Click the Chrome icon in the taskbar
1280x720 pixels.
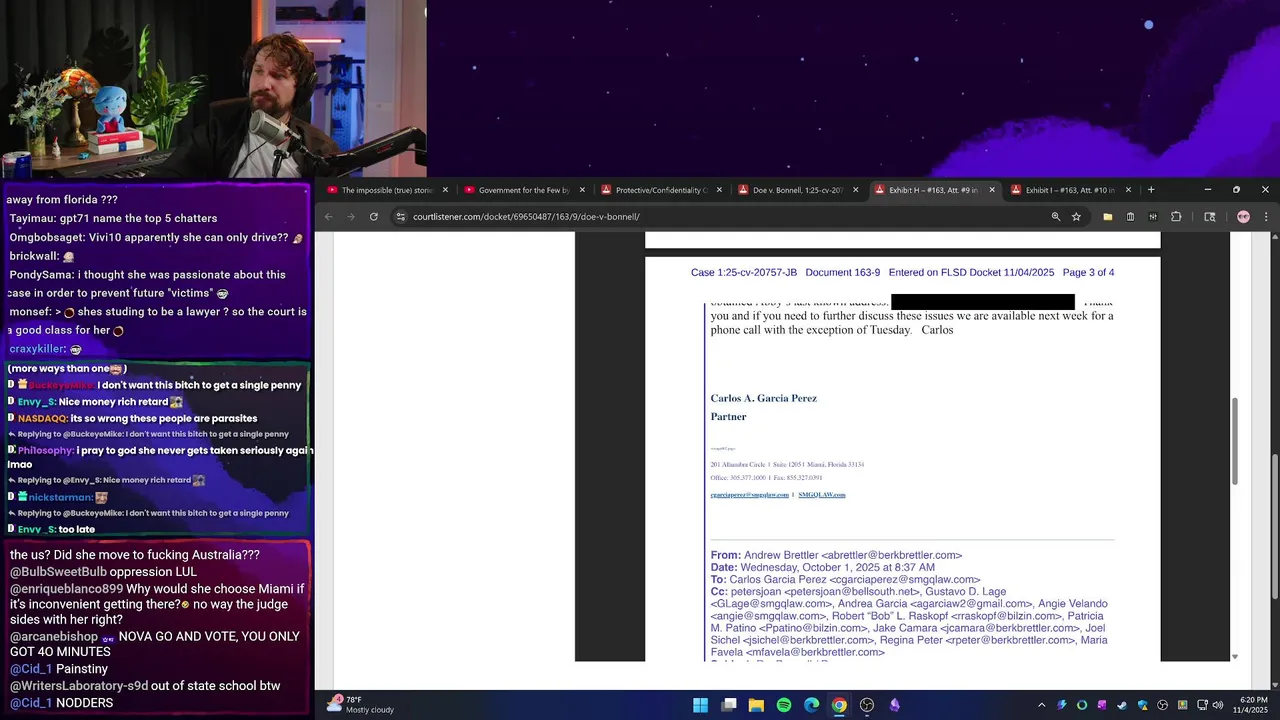[x=839, y=705]
